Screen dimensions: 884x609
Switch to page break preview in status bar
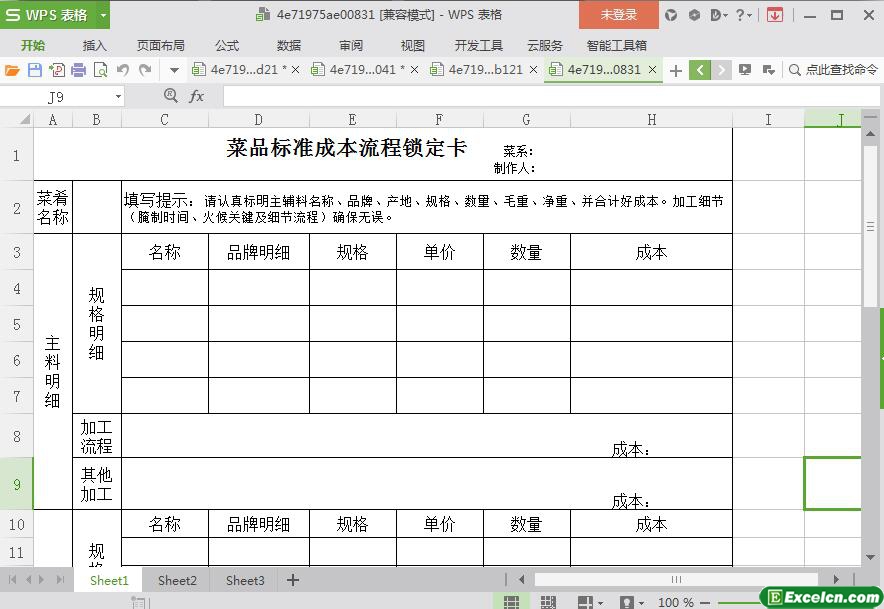coord(548,602)
